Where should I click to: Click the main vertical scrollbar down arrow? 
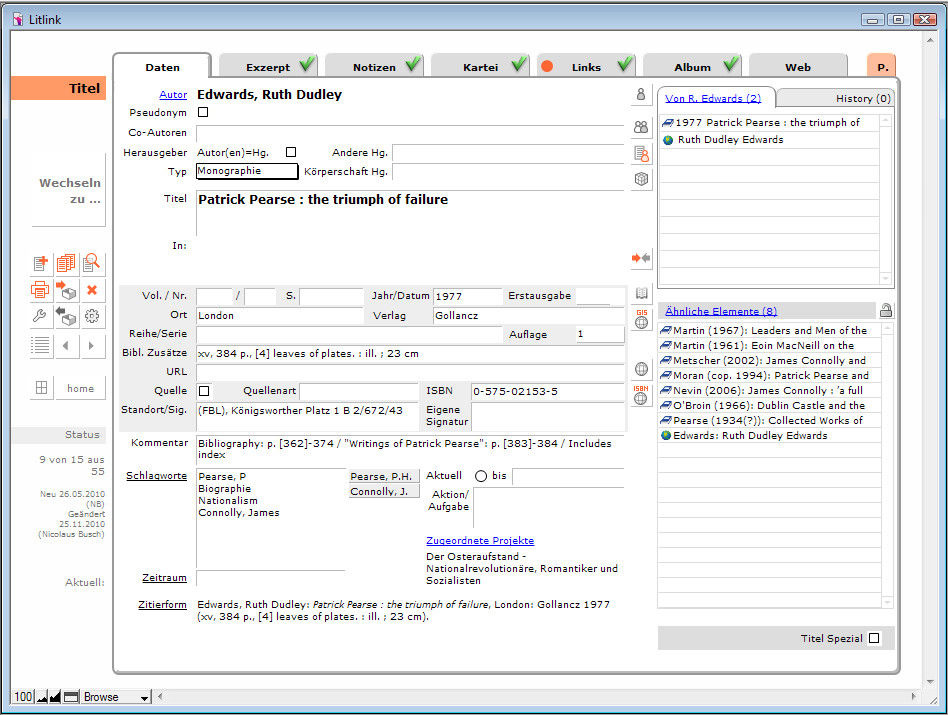tap(930, 681)
